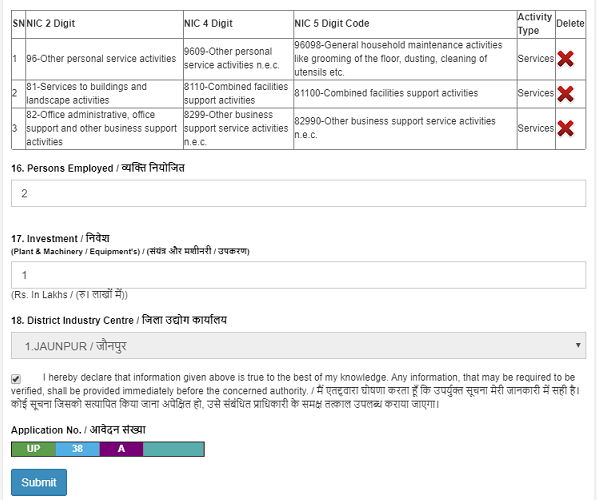
Task: Submit the application form
Action: pos(39,482)
